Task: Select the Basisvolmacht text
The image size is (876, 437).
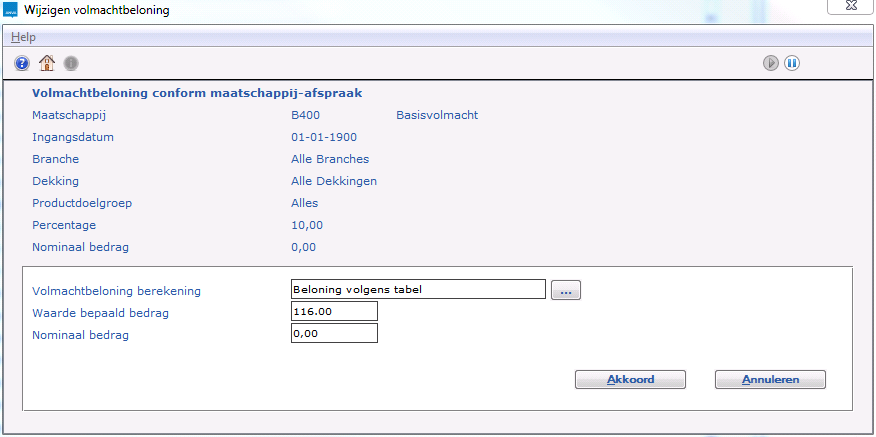Action: tap(437, 115)
